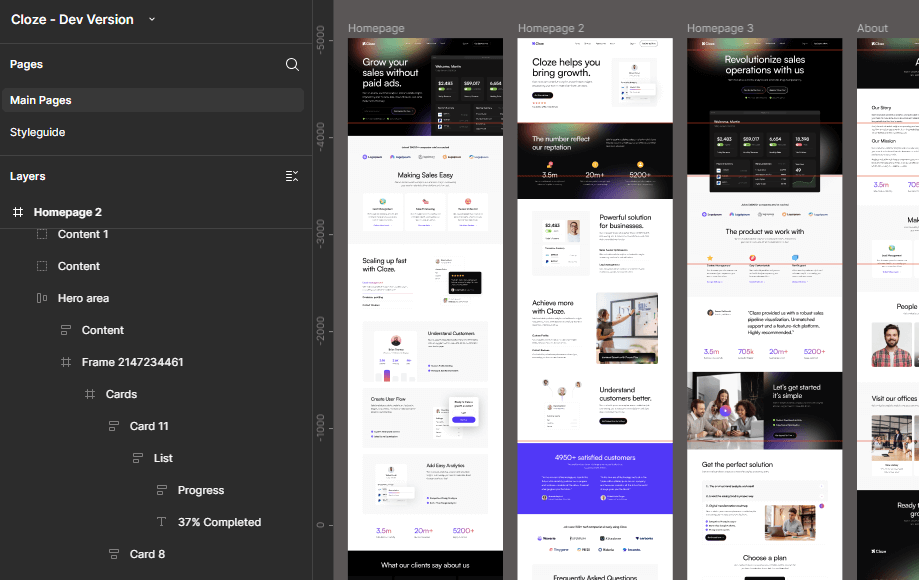Select the Content group layer below Content 1
Image resolution: width=919 pixels, height=580 pixels.
coord(79,266)
